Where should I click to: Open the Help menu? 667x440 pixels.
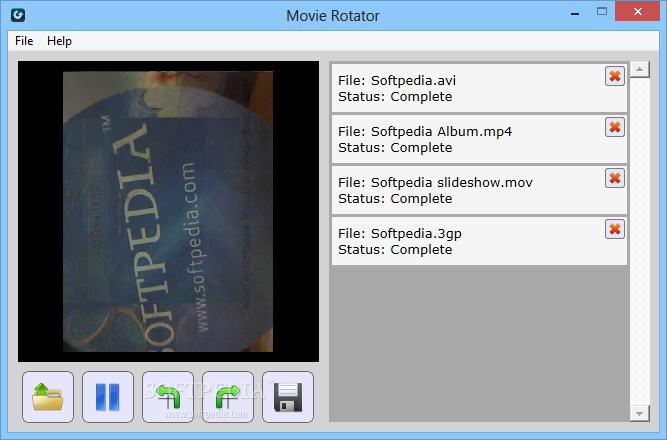click(59, 41)
